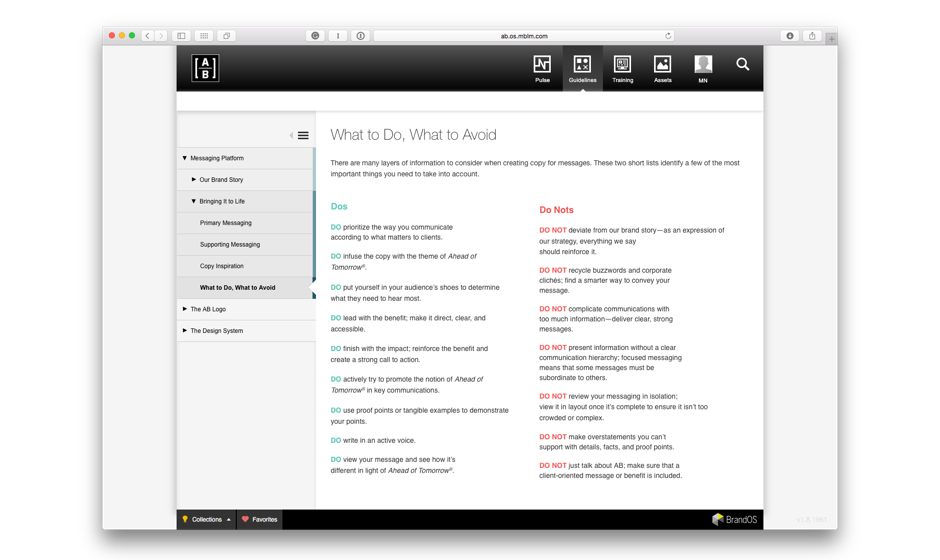Click the Guidelines icon in header
The height and width of the screenshot is (560, 940).
pyautogui.click(x=582, y=69)
